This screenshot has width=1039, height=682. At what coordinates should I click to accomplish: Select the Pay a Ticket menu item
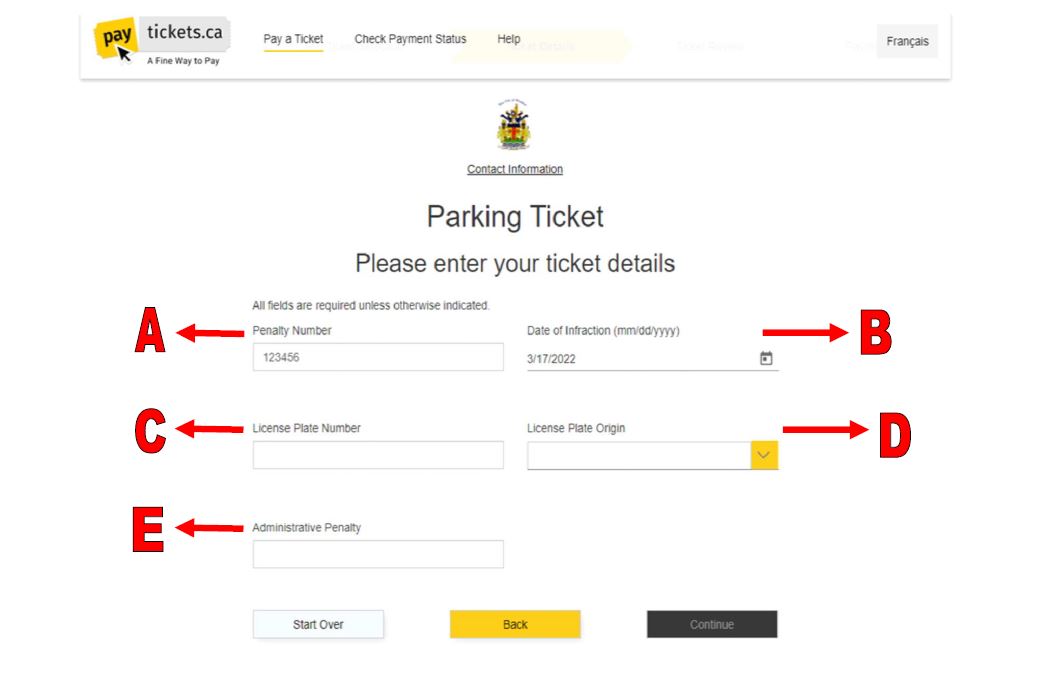tap(292, 38)
